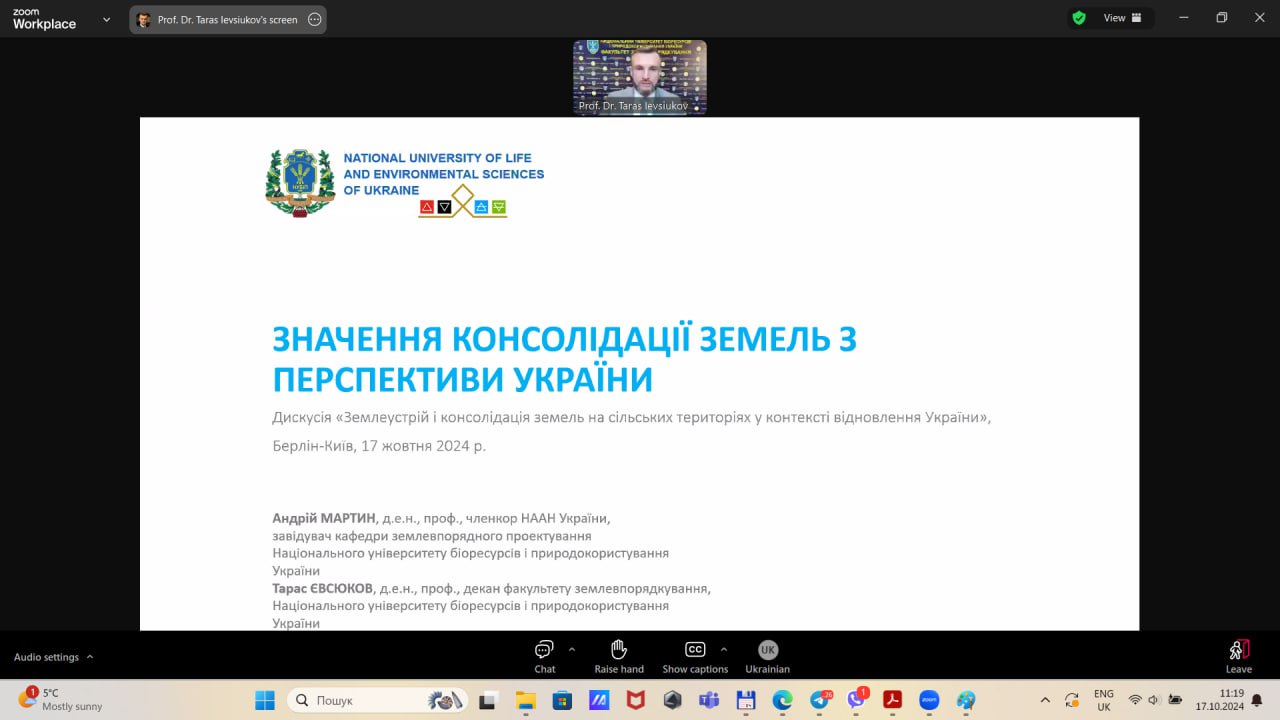
Task: Click the line "завідувач кафедри землевпорядного проектування"
Action: tap(432, 536)
